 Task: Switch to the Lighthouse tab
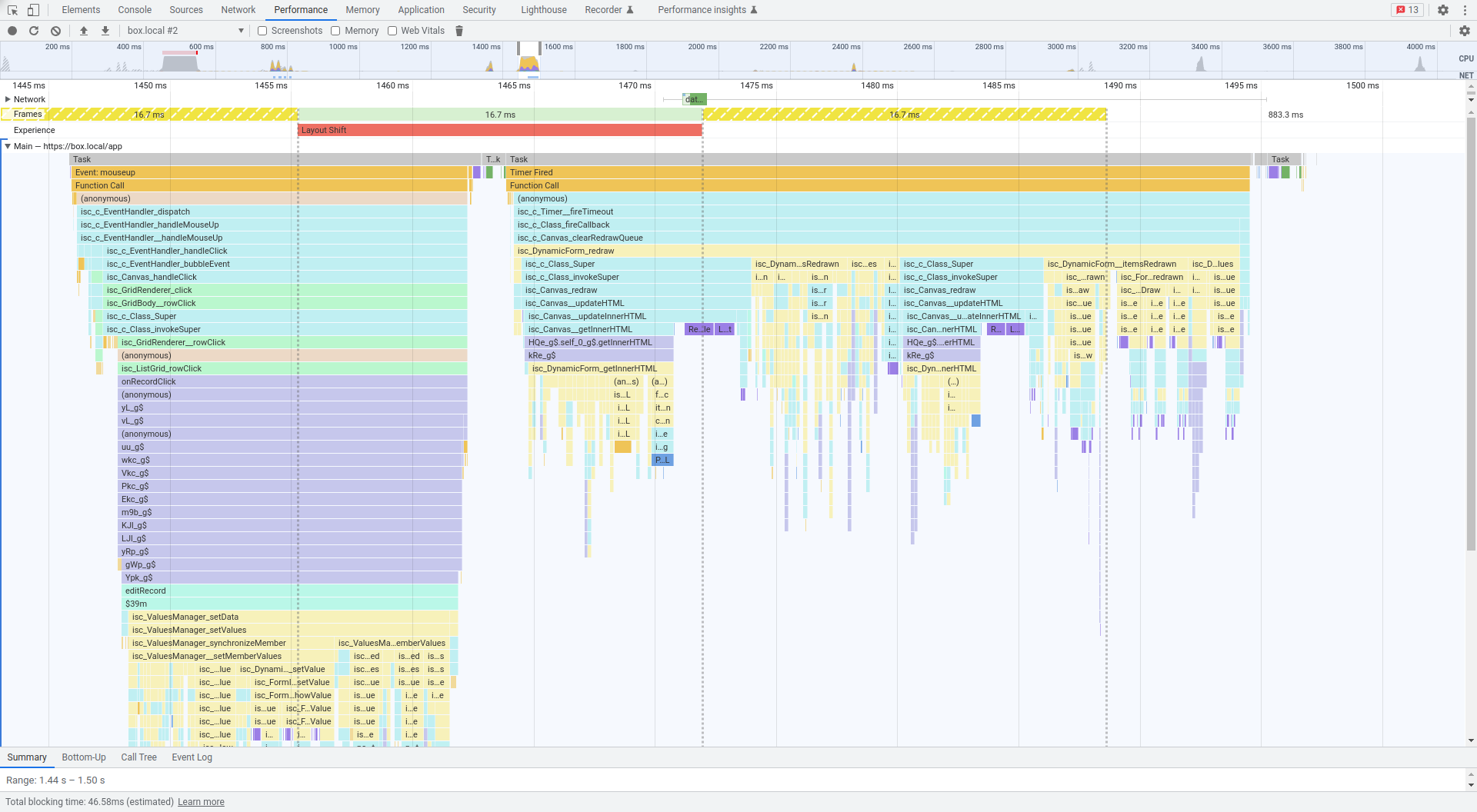(543, 10)
